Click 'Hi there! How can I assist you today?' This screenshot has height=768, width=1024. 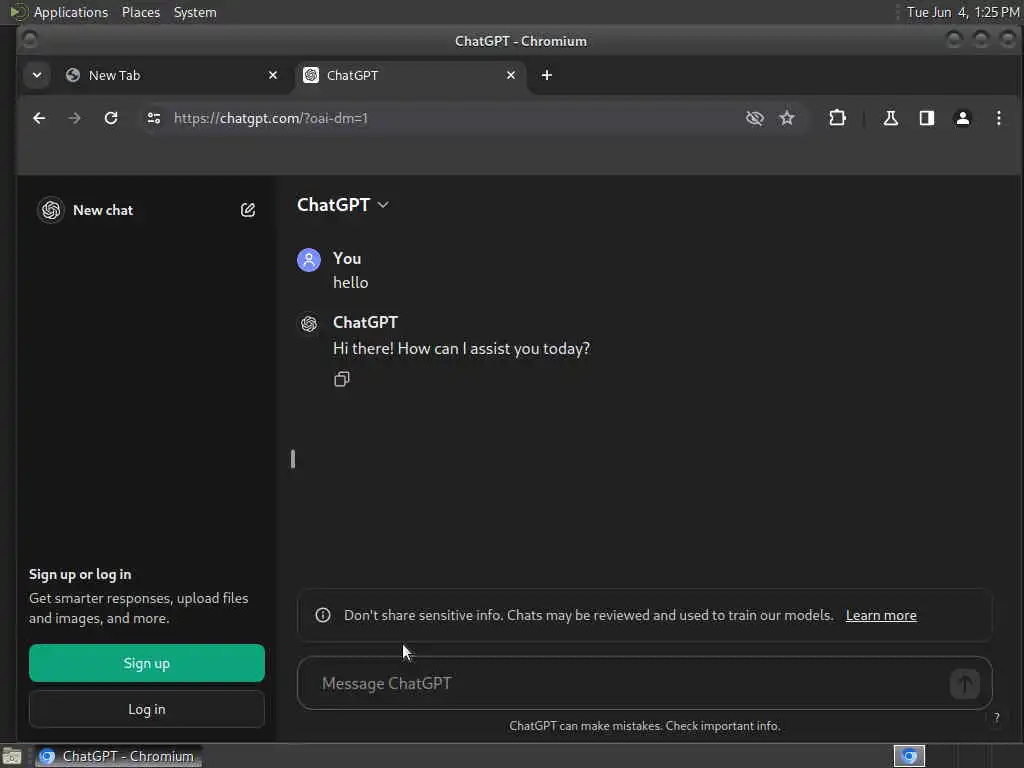click(461, 349)
